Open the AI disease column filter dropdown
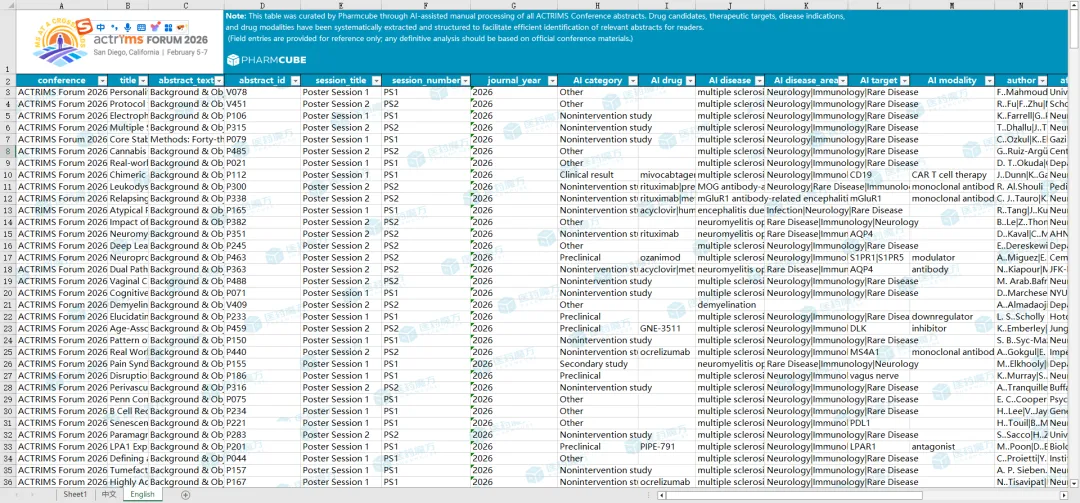 pos(759,81)
